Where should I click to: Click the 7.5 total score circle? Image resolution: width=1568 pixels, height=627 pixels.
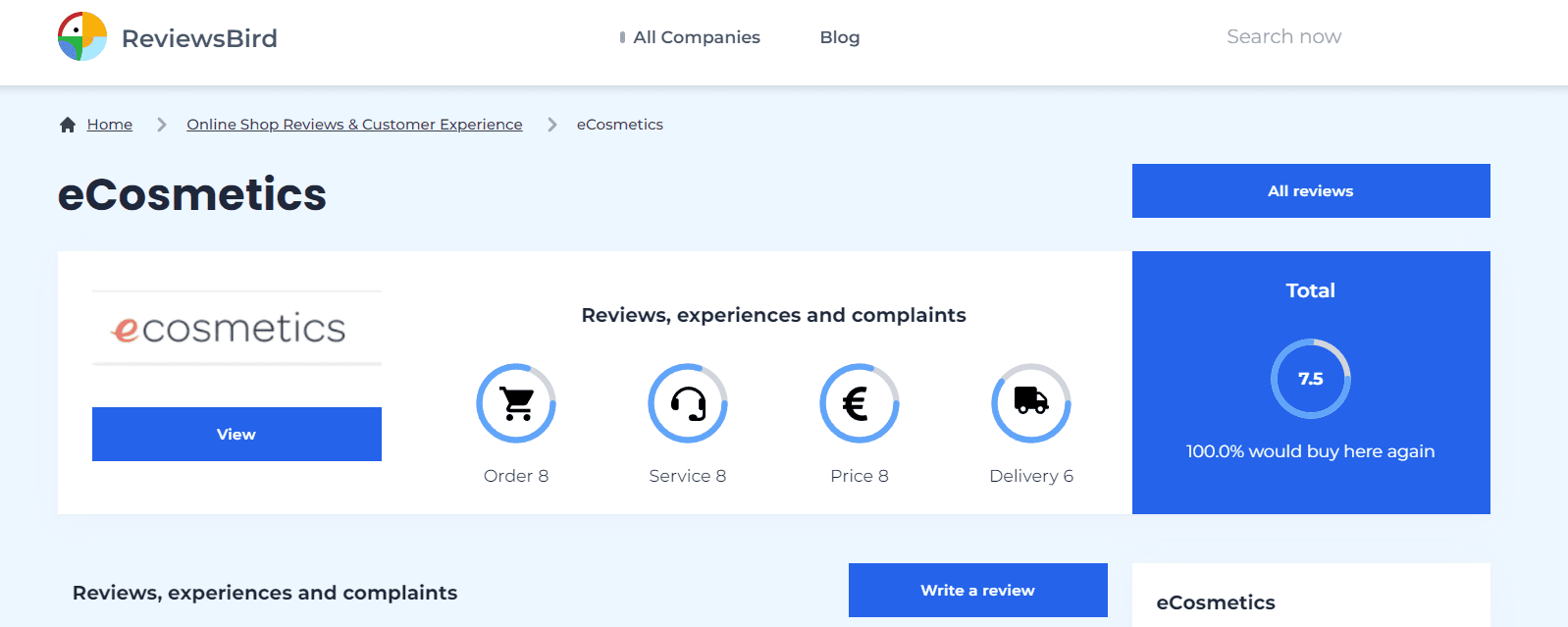point(1310,379)
